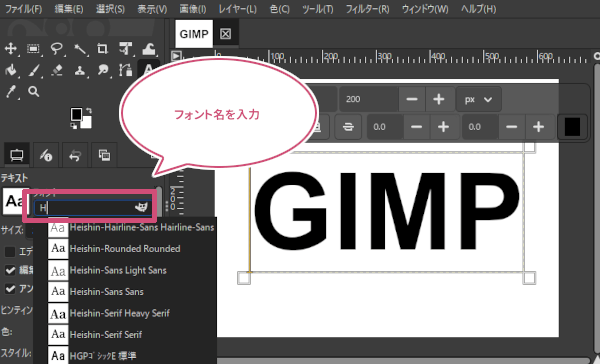Click the font icon inside the font field
Screen dimensions: 600x364
(141, 207)
